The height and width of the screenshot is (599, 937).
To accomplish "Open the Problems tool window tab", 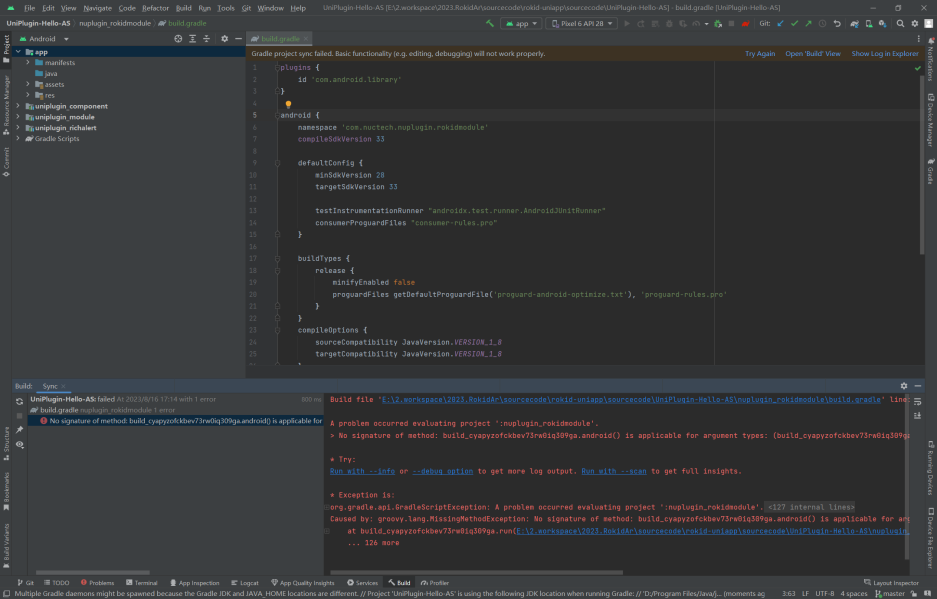I will click(97, 583).
